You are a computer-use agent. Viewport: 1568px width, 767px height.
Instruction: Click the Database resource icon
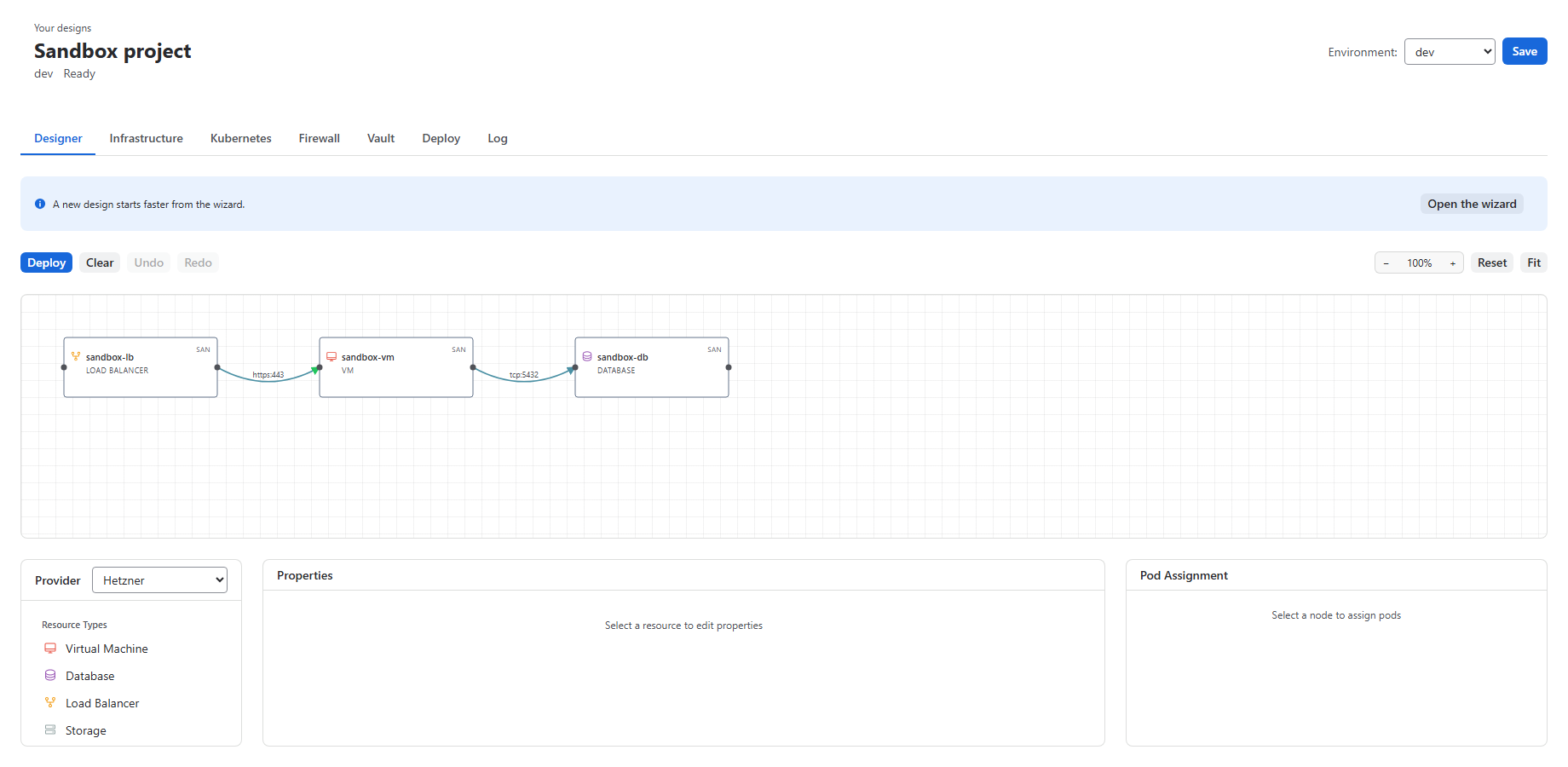pyautogui.click(x=50, y=676)
